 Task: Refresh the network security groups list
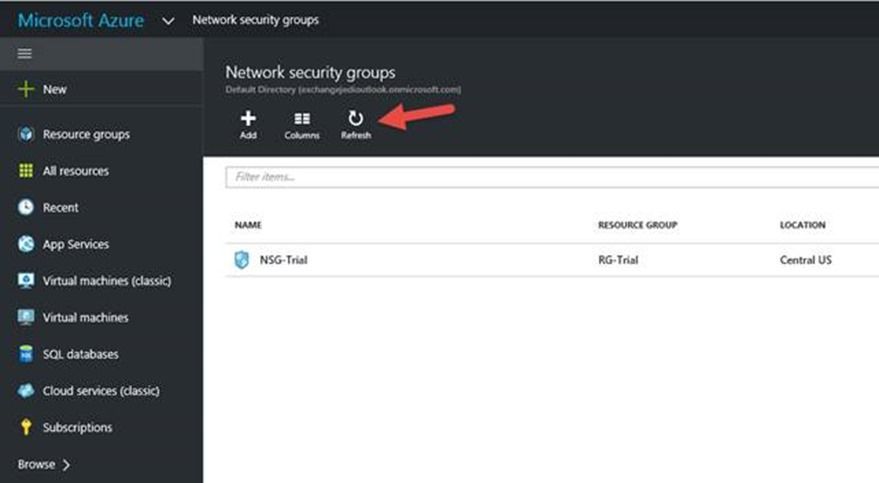pos(355,124)
